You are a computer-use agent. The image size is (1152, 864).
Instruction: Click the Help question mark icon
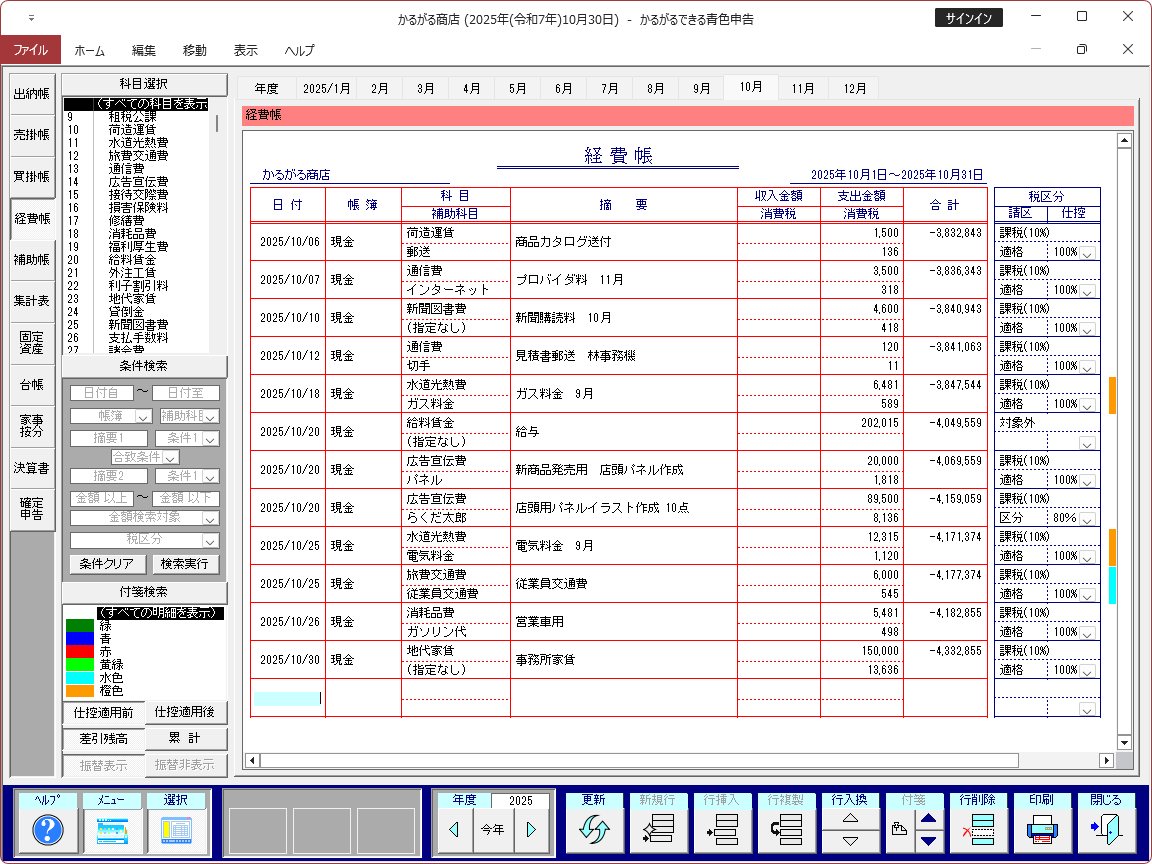[x=48, y=829]
